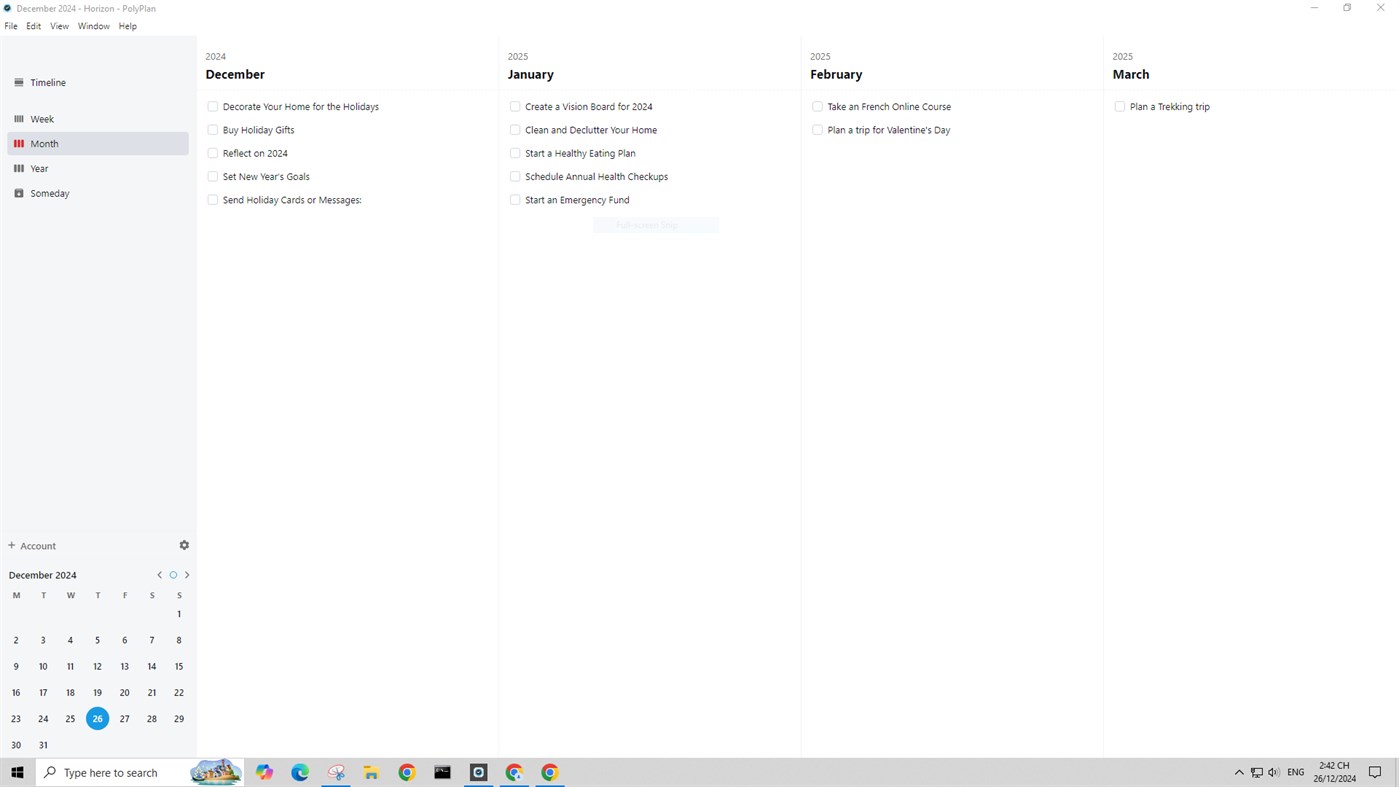Switch to Week view in sidebar
This screenshot has width=1399, height=787.
[98, 119]
